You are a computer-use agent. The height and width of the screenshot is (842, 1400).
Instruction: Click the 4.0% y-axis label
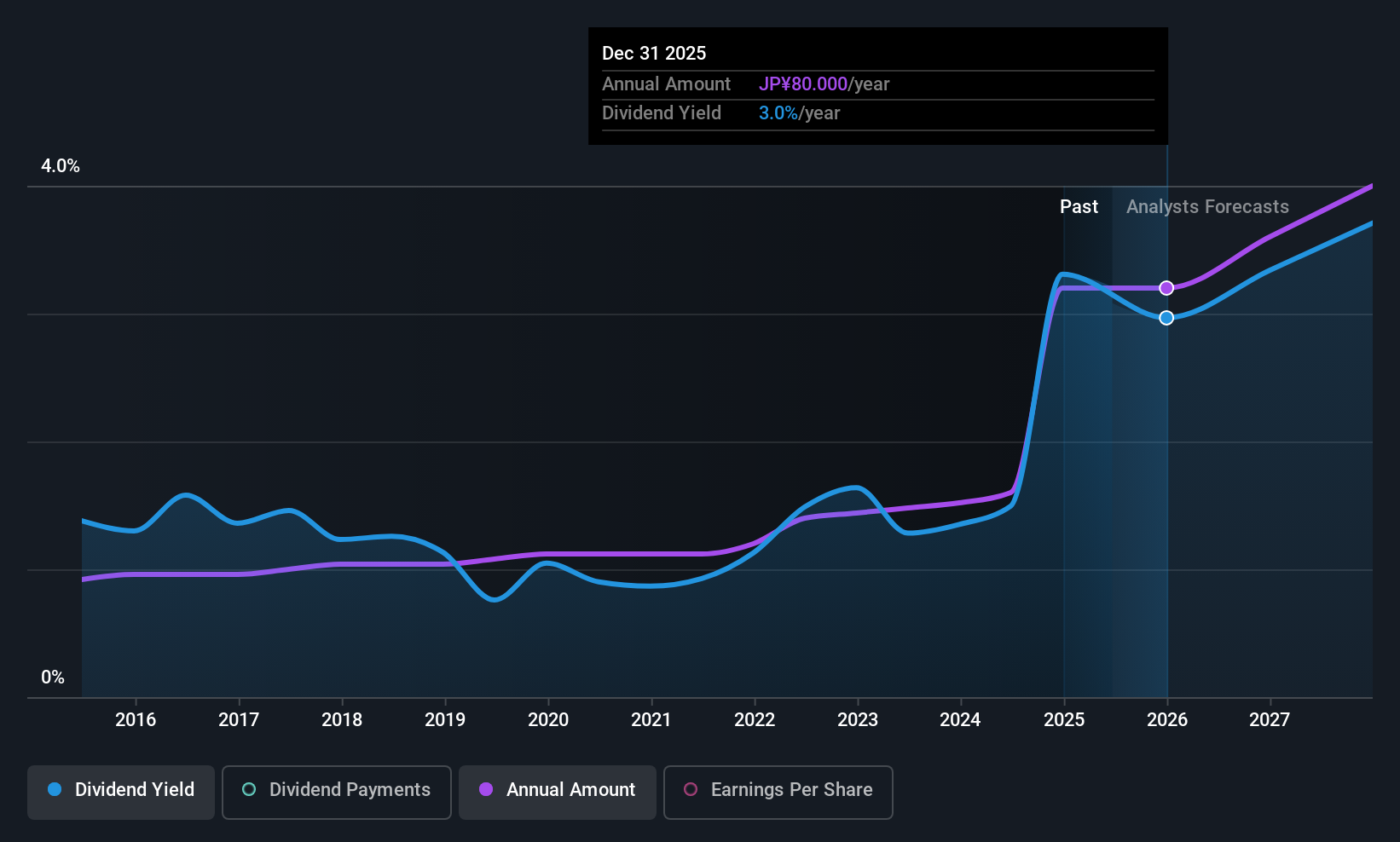[61, 166]
